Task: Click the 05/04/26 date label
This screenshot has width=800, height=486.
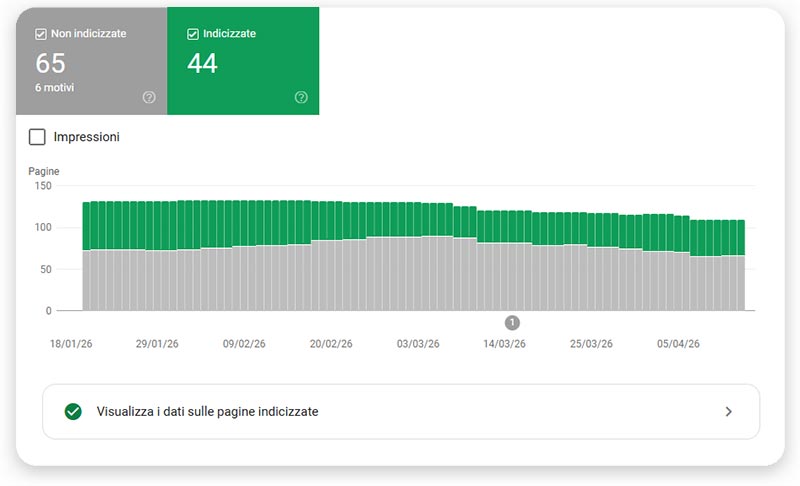Action: click(x=678, y=343)
